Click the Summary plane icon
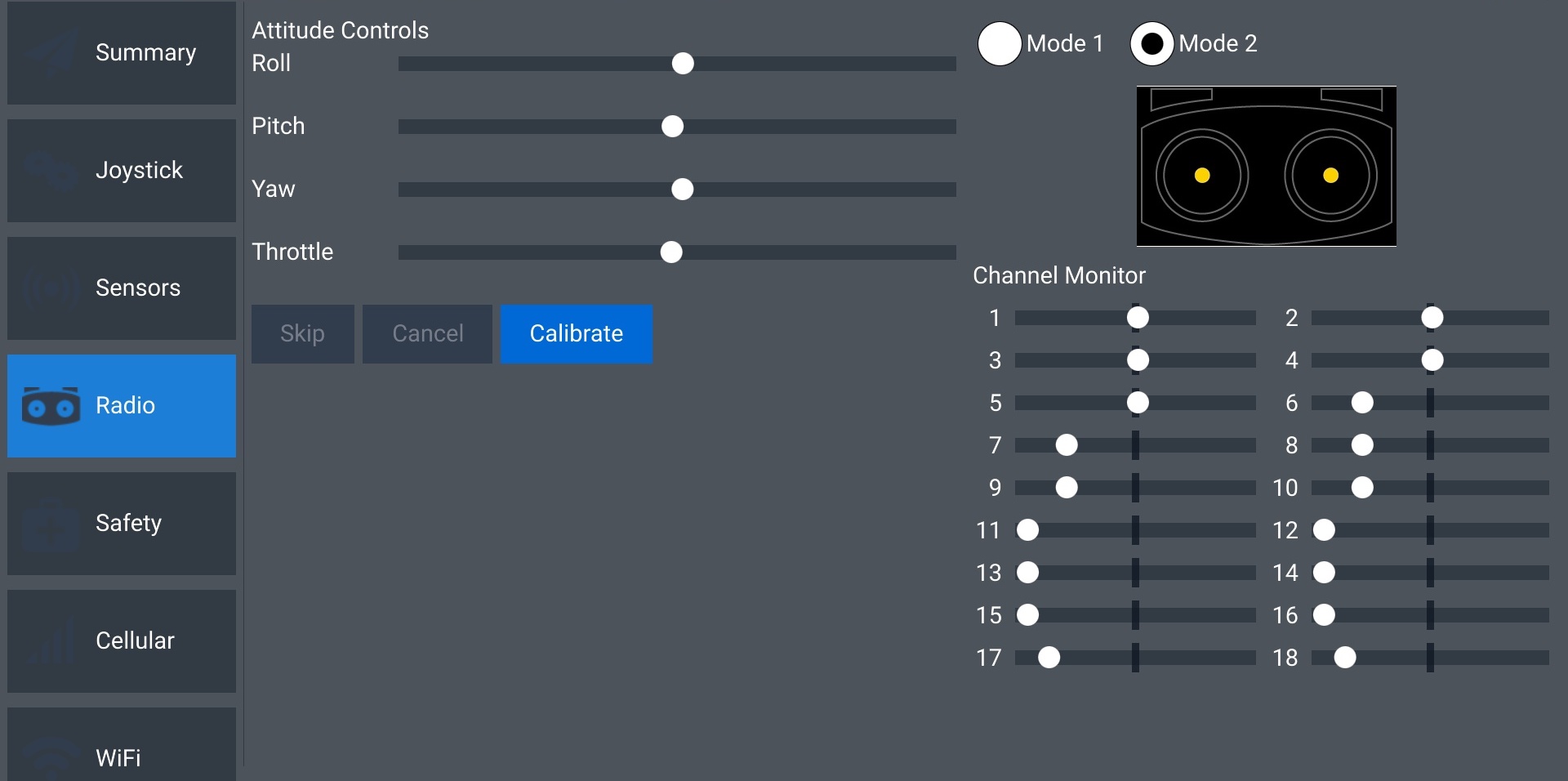The width and height of the screenshot is (1568, 781). [x=51, y=53]
